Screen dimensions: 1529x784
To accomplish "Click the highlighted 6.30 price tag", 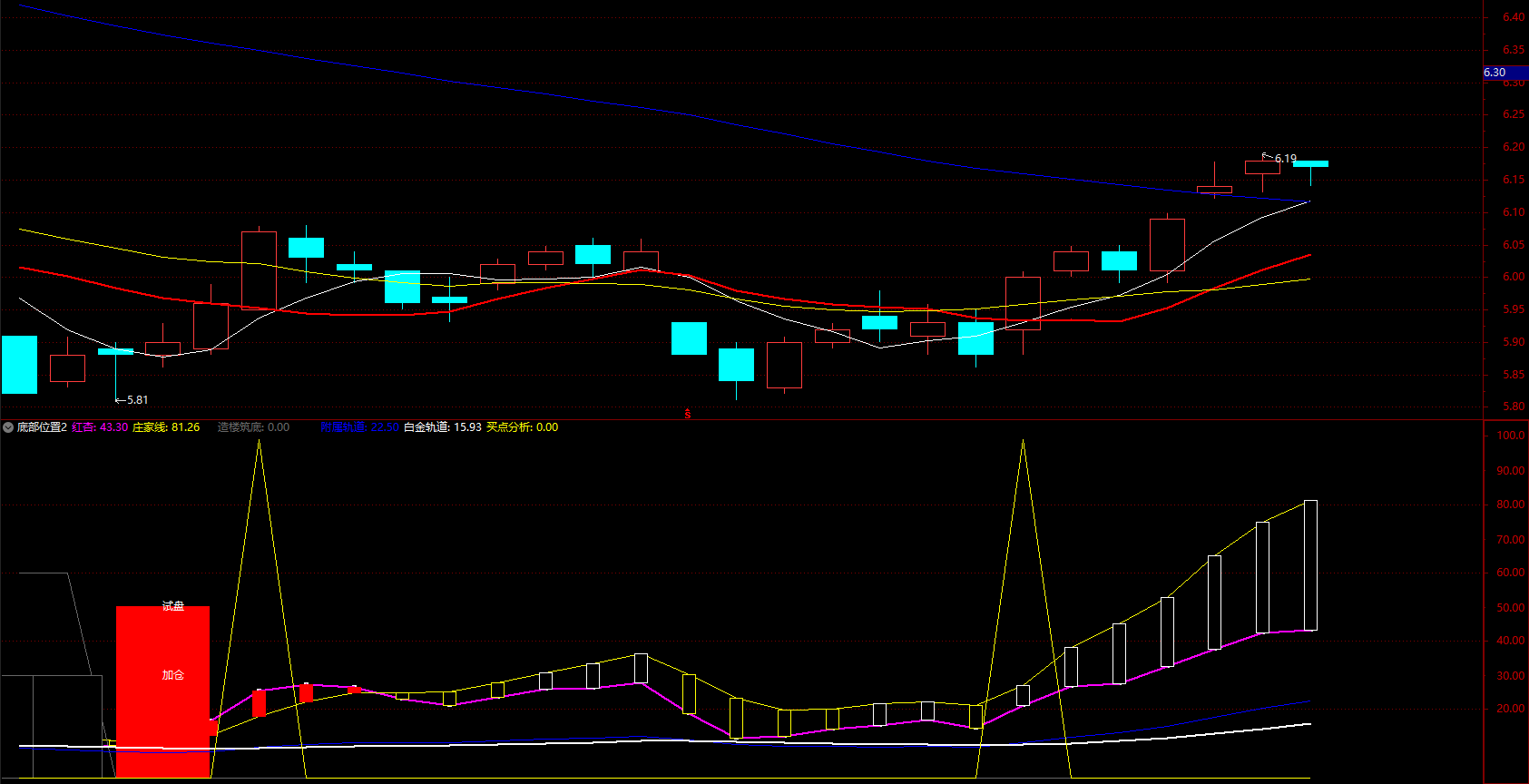I will [x=1505, y=73].
